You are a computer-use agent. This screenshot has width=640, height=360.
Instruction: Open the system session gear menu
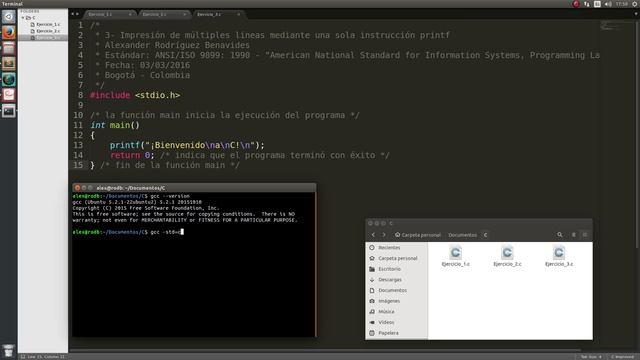(x=635, y=4)
